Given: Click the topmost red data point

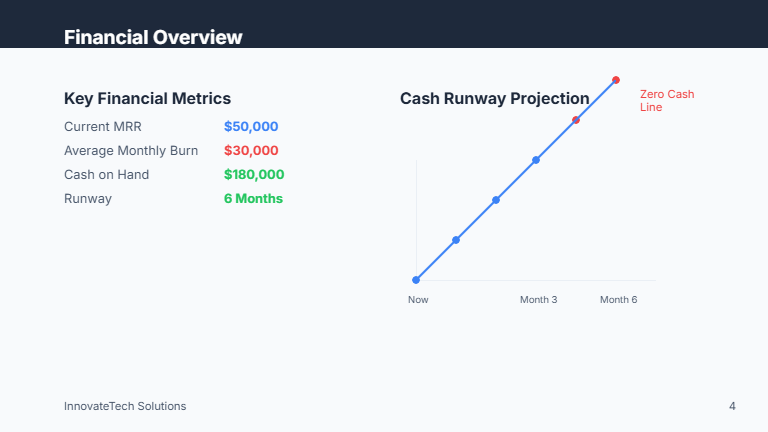Looking at the screenshot, I should pos(616,80).
